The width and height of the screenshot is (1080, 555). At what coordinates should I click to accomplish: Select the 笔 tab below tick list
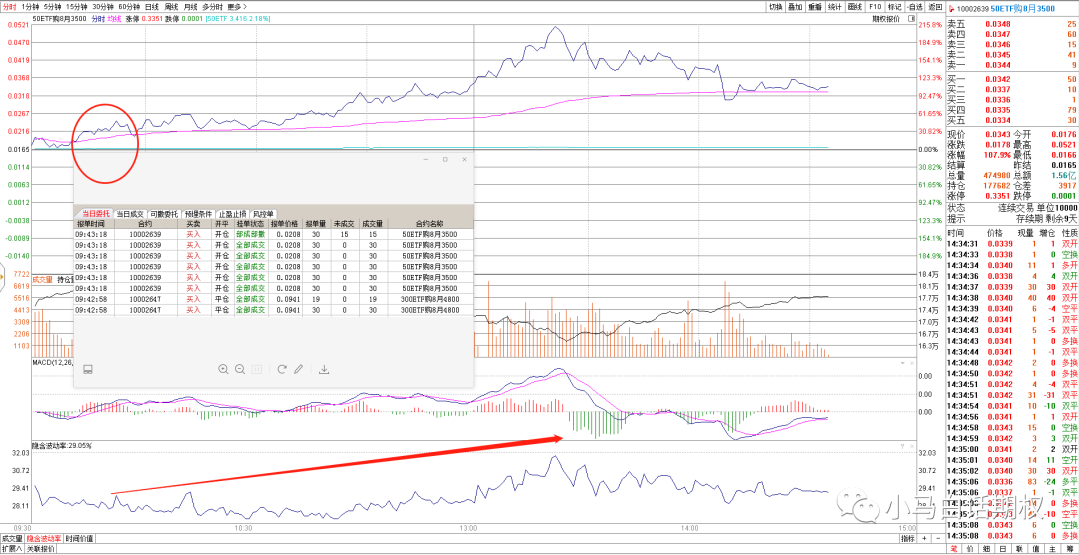(x=954, y=549)
